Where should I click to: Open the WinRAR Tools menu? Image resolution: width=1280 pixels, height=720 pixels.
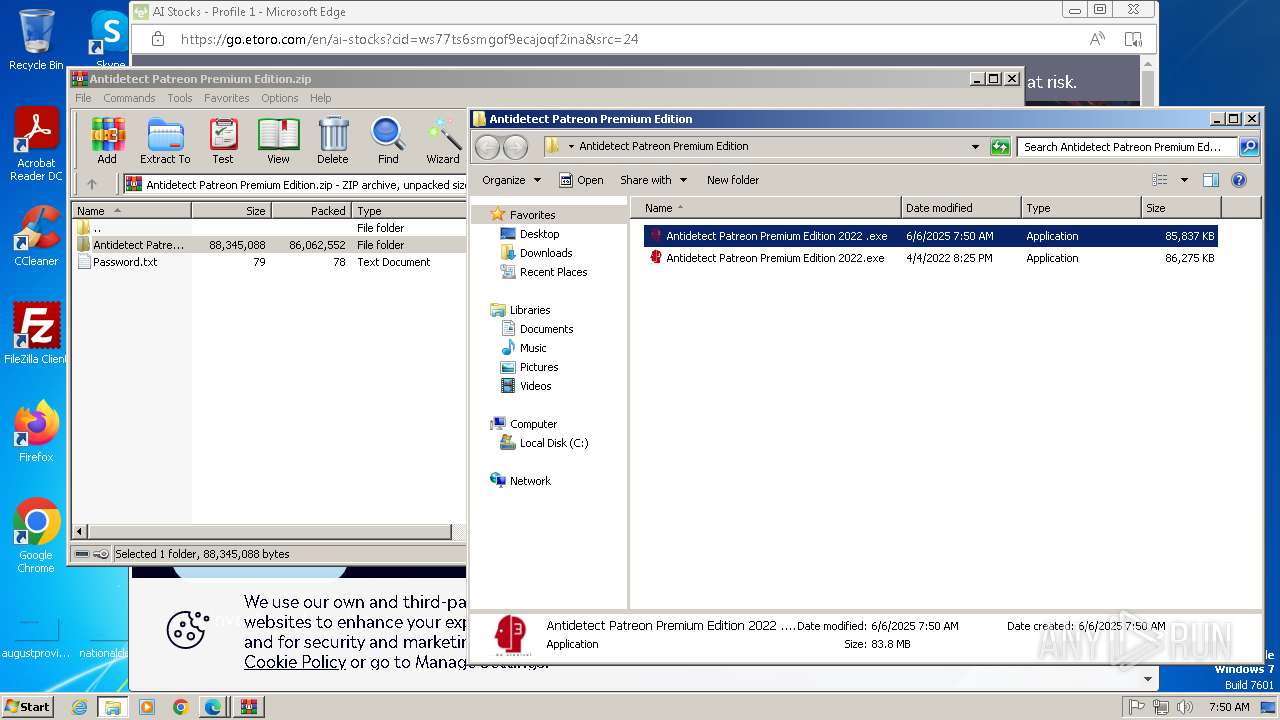click(x=180, y=98)
